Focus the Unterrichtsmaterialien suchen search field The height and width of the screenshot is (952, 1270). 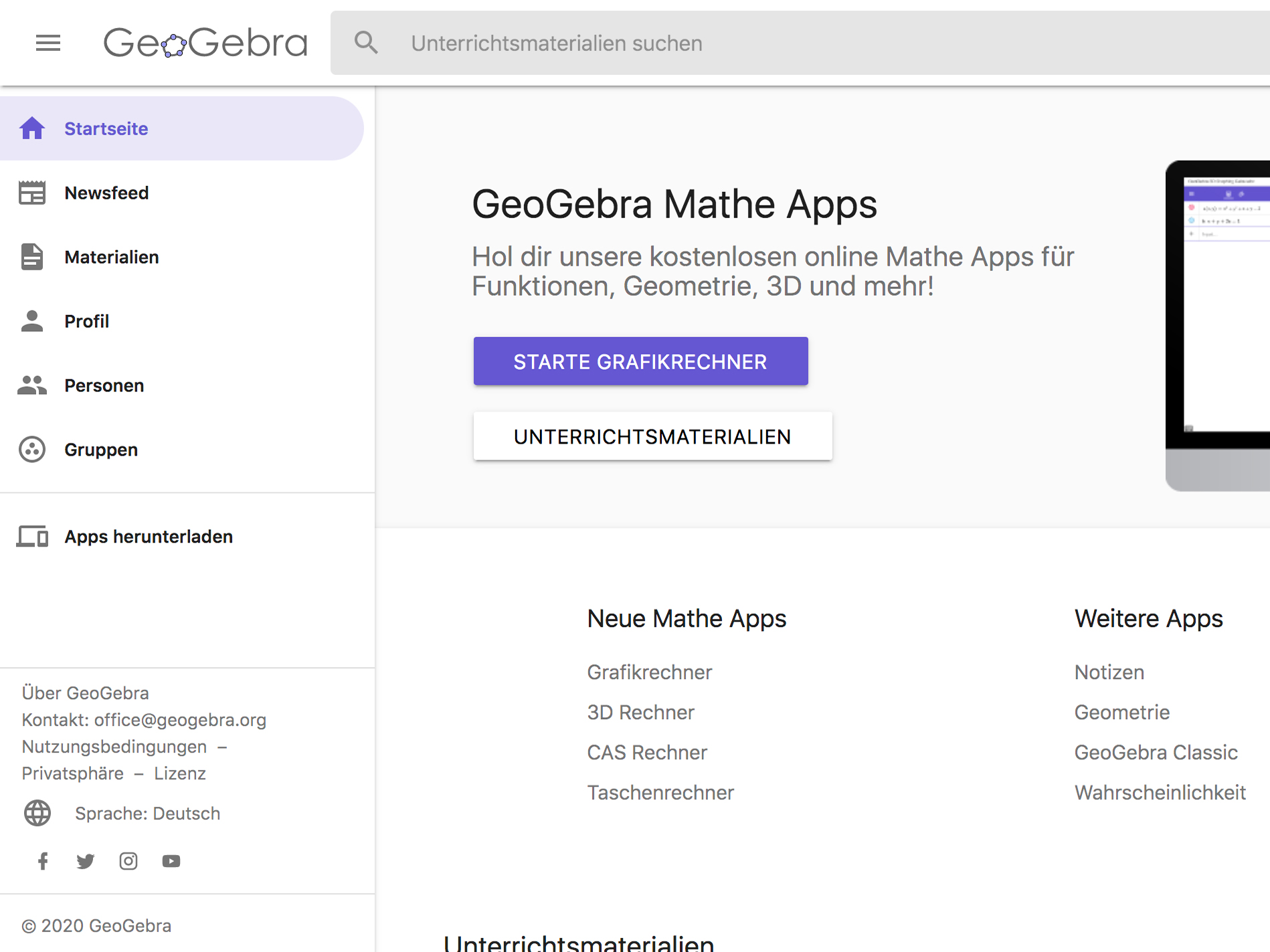(x=800, y=43)
